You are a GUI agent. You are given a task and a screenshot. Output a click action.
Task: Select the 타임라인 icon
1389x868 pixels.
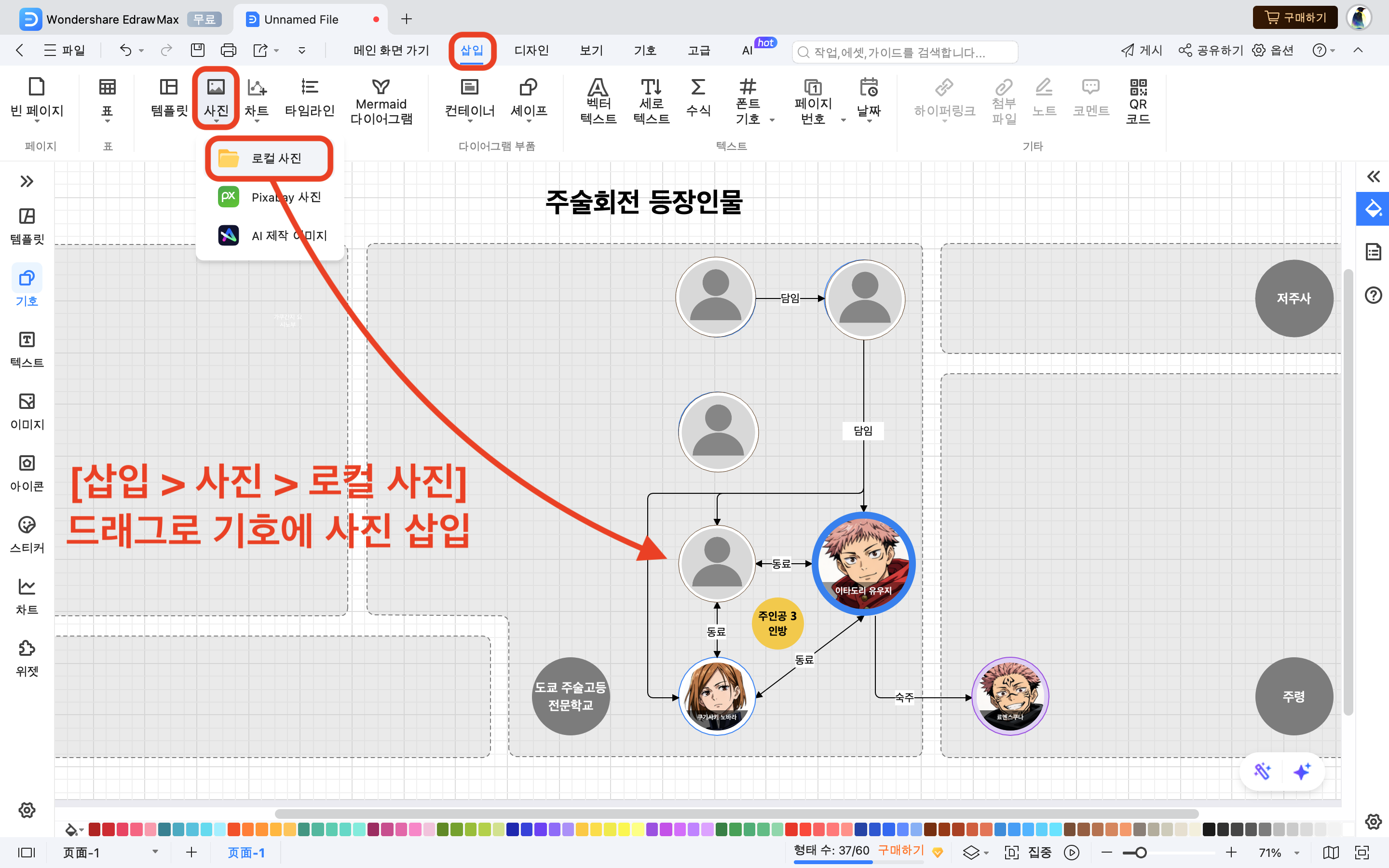pos(309,96)
